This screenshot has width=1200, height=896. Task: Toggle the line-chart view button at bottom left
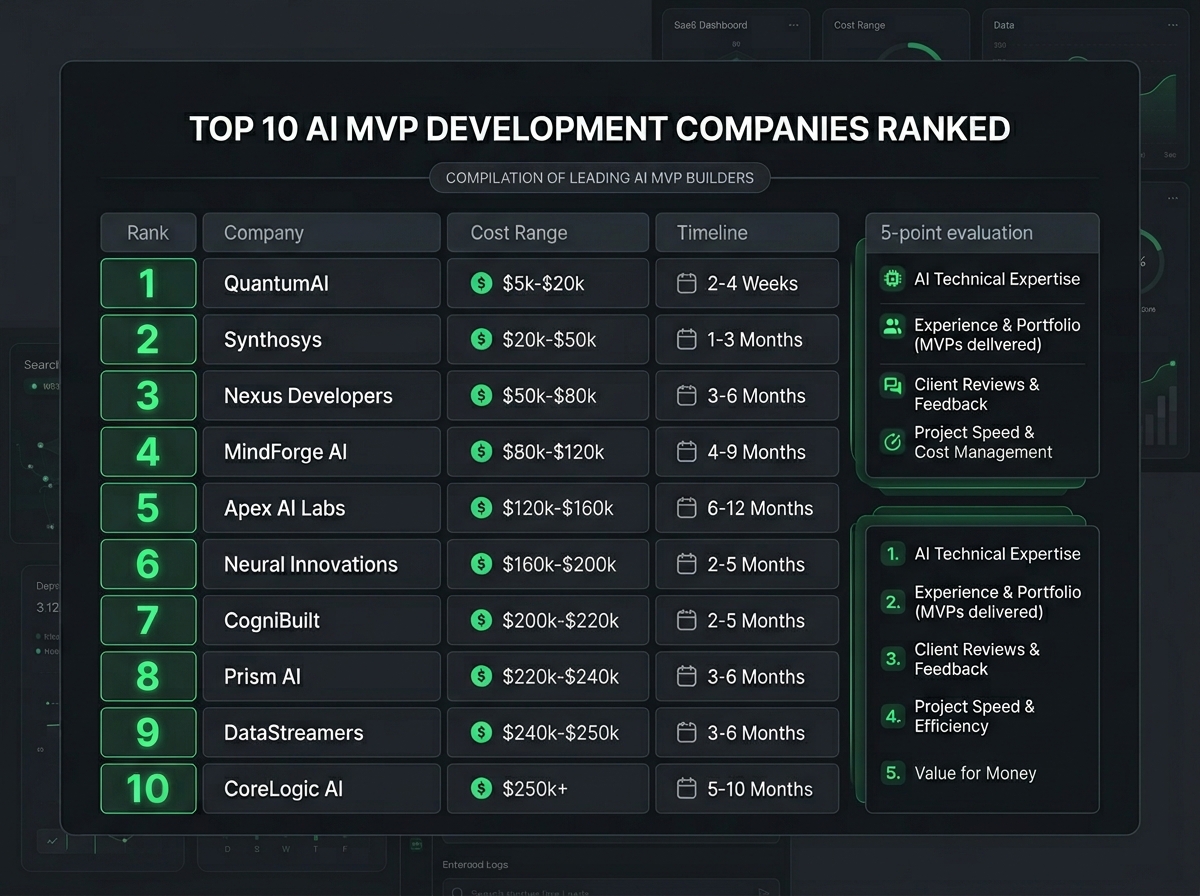[x=52, y=842]
